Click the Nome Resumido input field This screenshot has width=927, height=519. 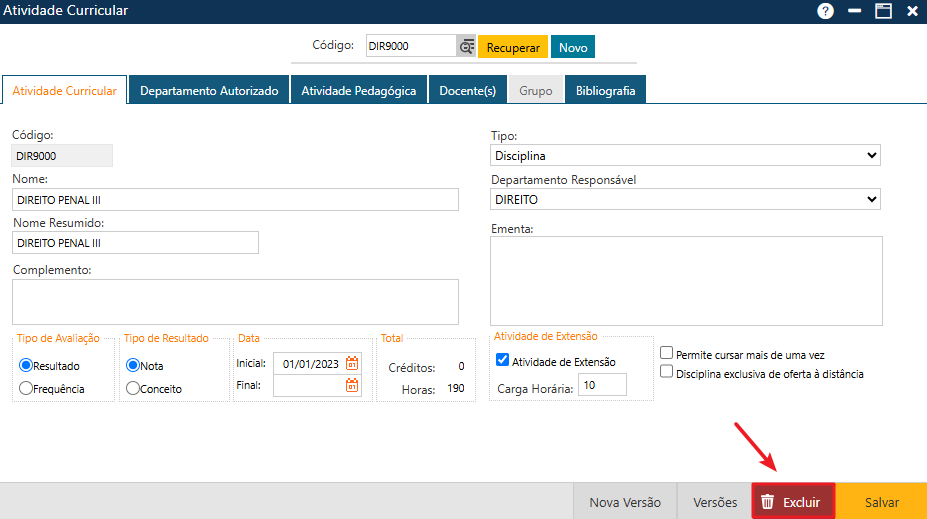click(135, 243)
